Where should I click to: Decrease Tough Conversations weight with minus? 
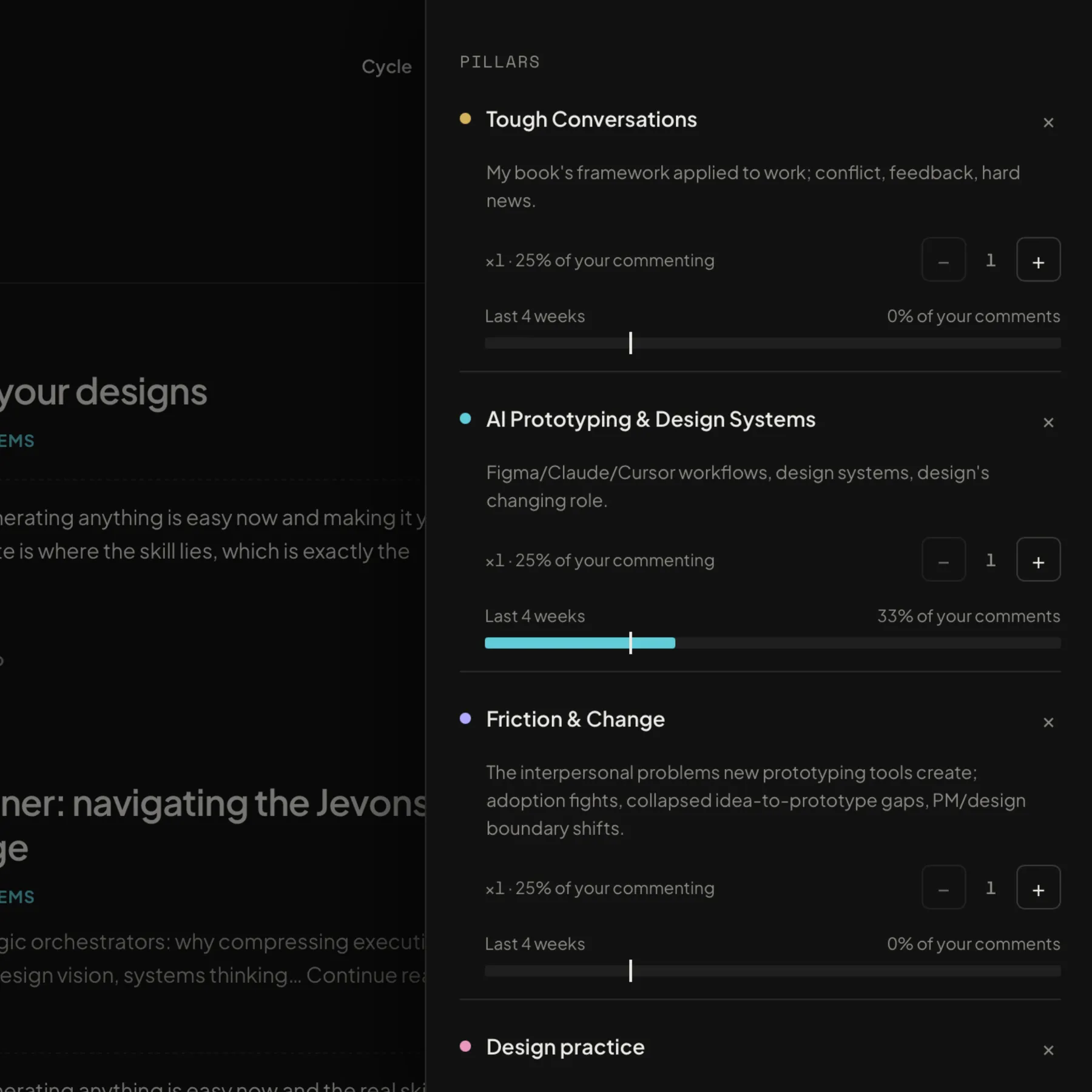pos(943,260)
